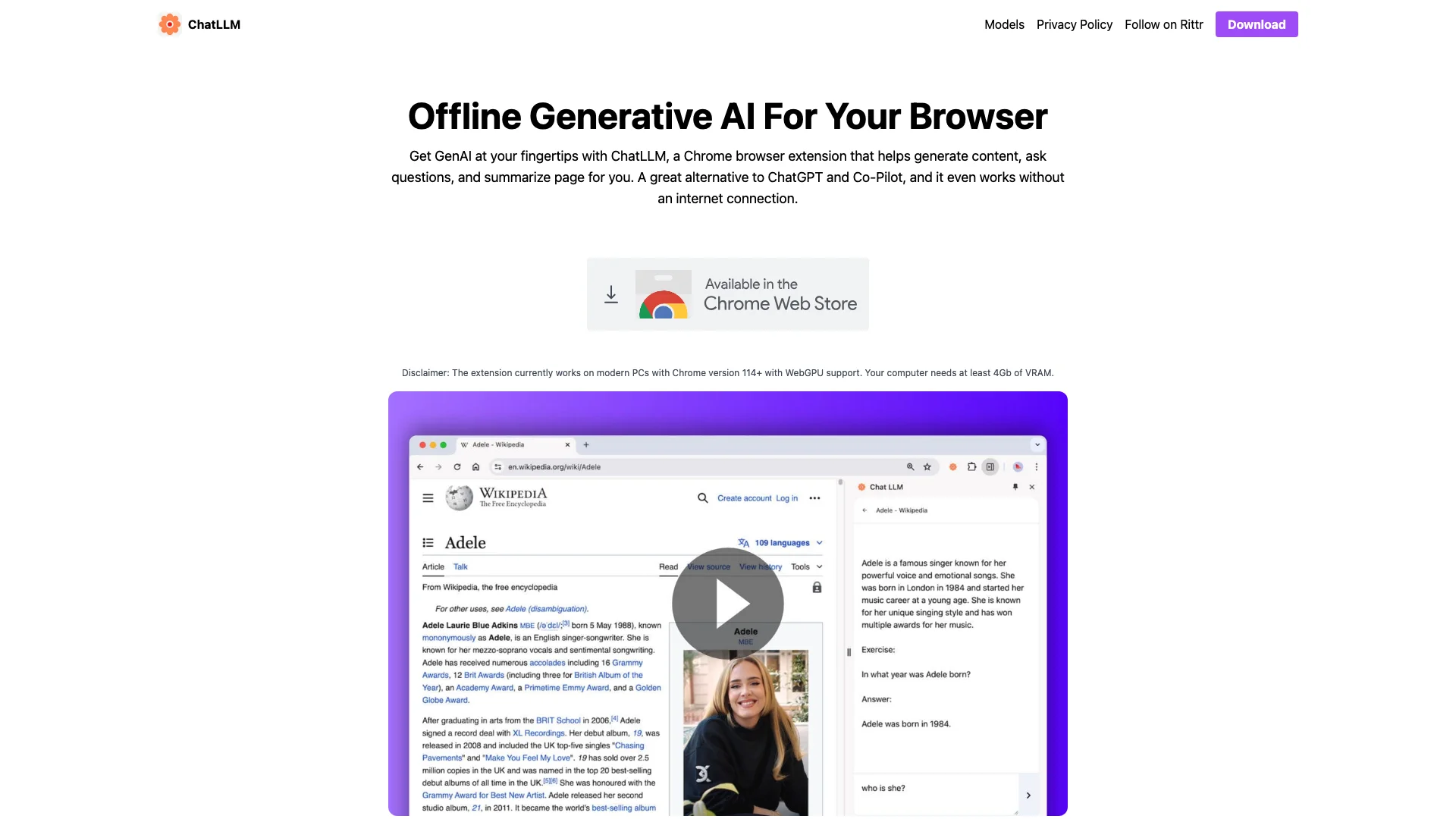Image resolution: width=1456 pixels, height=819 pixels.
Task: Click the 'Privacy Policy' navigation link
Action: (1074, 24)
